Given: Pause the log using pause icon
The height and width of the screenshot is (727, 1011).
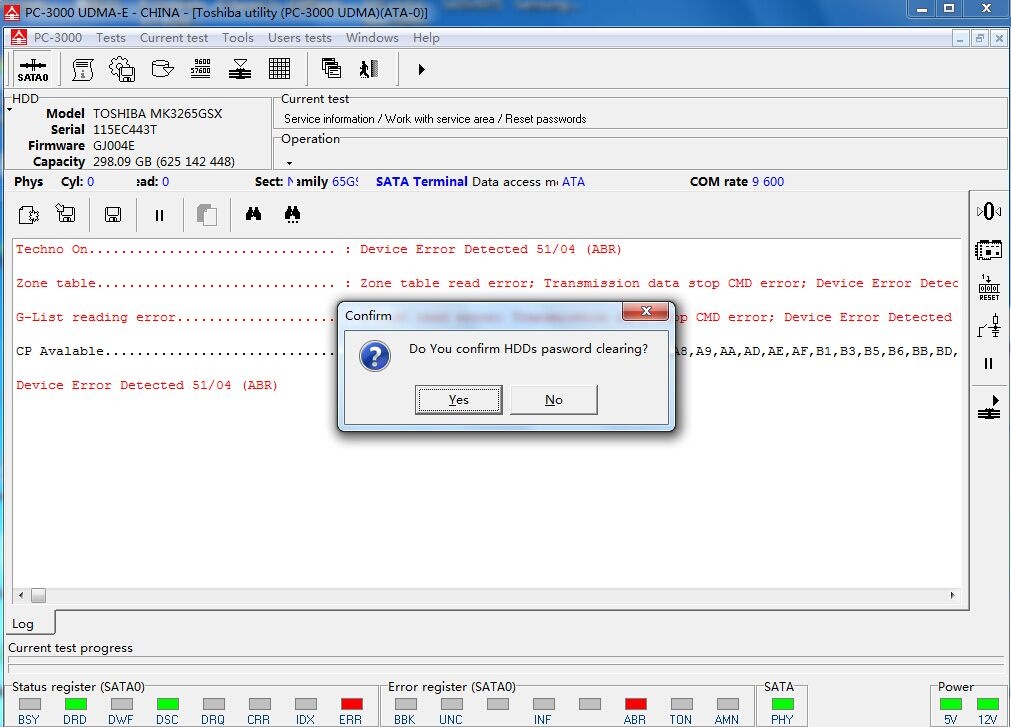Looking at the screenshot, I should (x=159, y=215).
